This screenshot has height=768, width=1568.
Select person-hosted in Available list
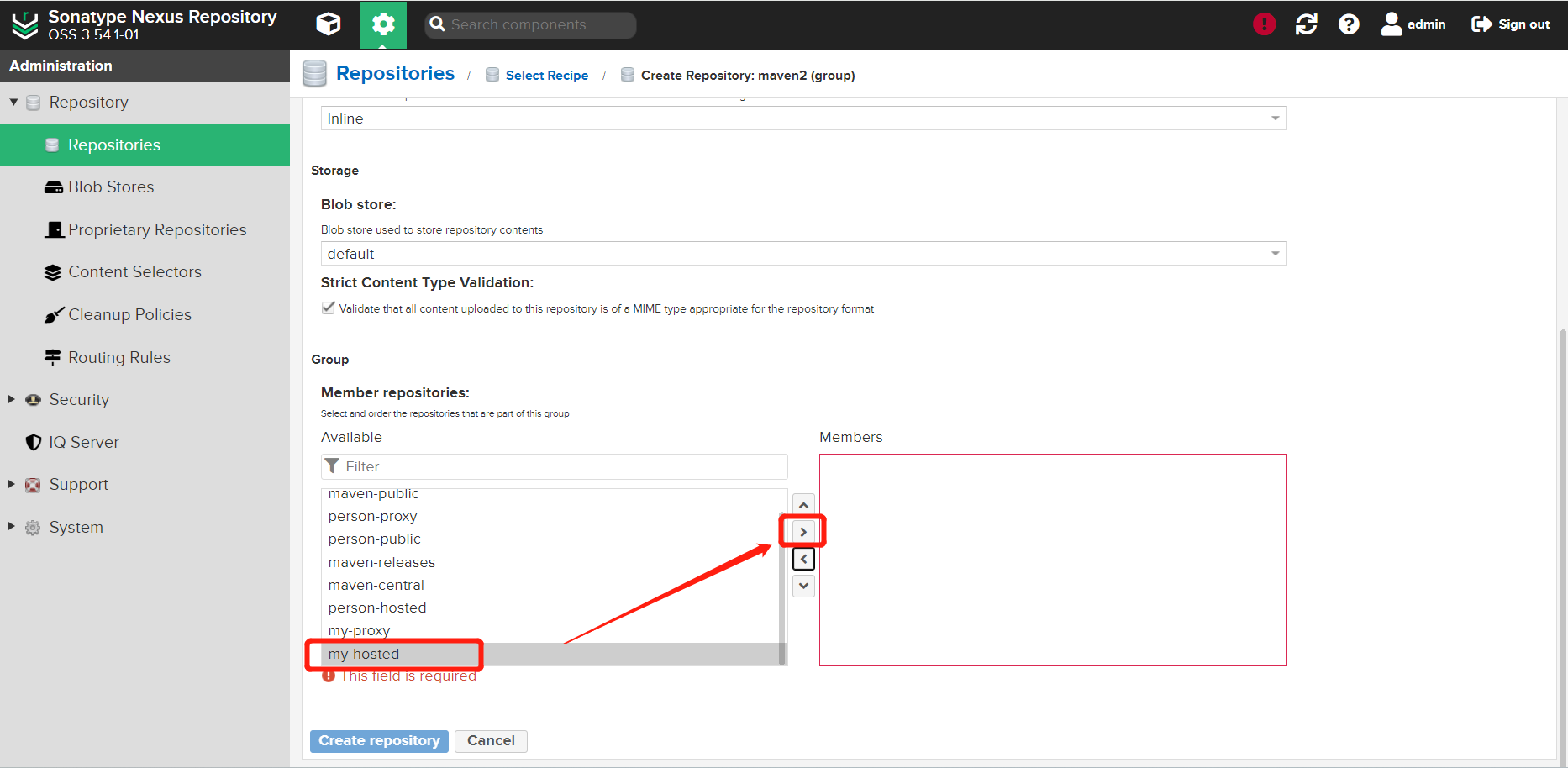[x=550, y=608]
